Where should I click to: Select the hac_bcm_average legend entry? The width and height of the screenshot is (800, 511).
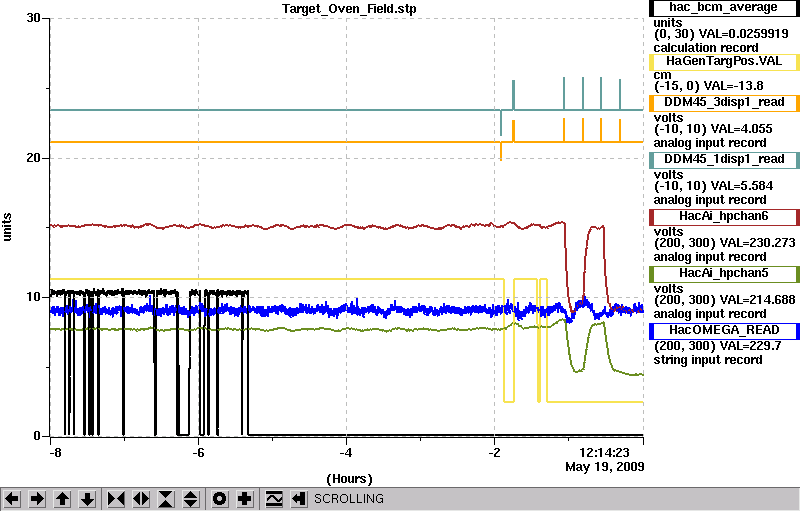[x=723, y=8]
